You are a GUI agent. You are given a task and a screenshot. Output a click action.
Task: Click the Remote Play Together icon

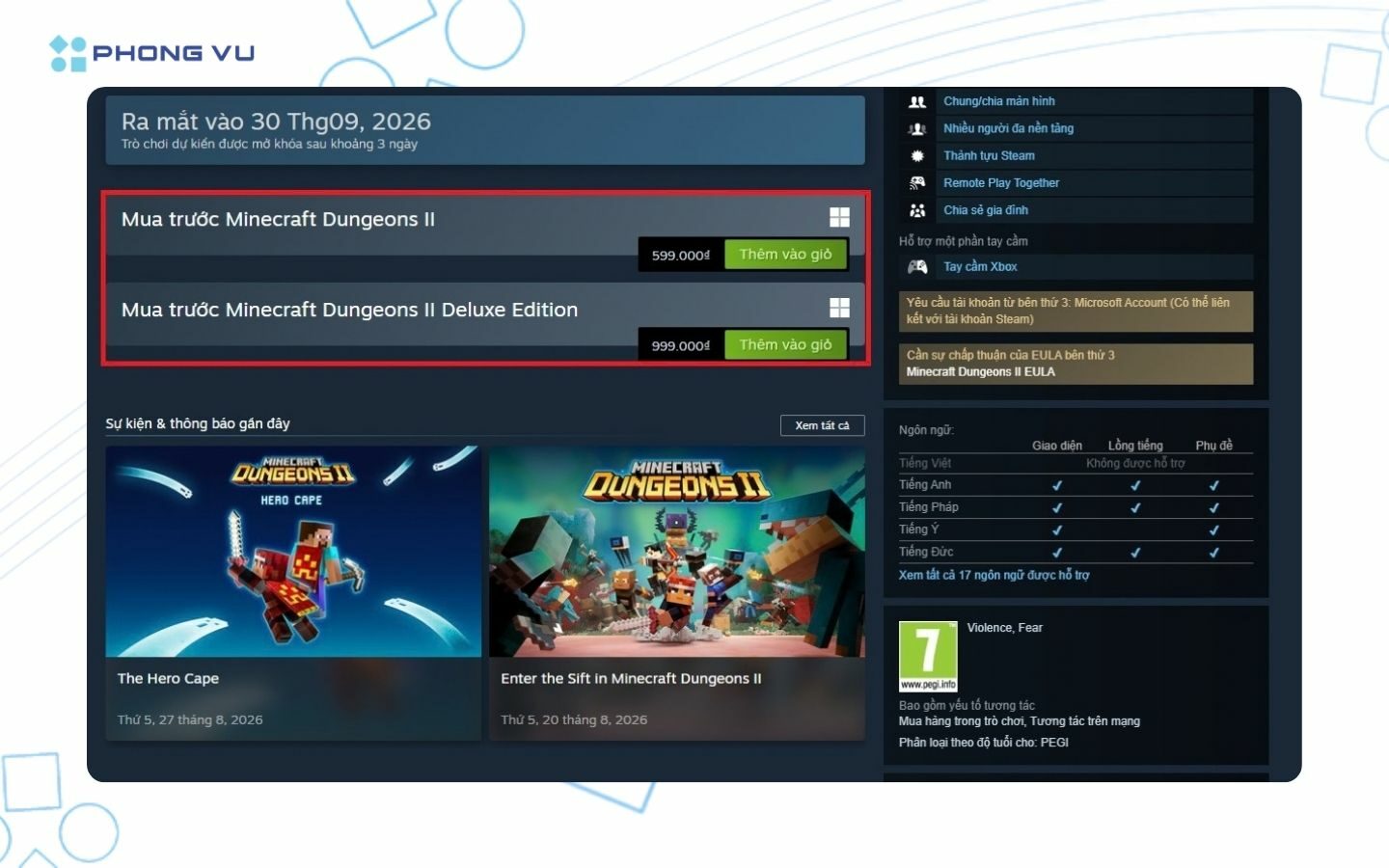[x=917, y=182]
